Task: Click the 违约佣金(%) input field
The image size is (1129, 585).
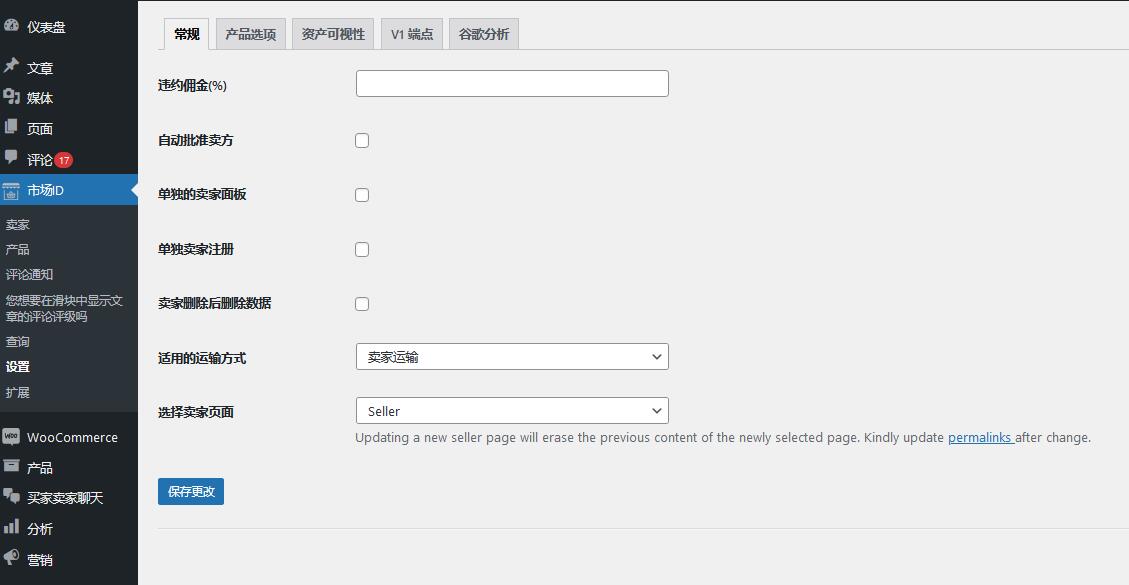Action: click(x=511, y=84)
